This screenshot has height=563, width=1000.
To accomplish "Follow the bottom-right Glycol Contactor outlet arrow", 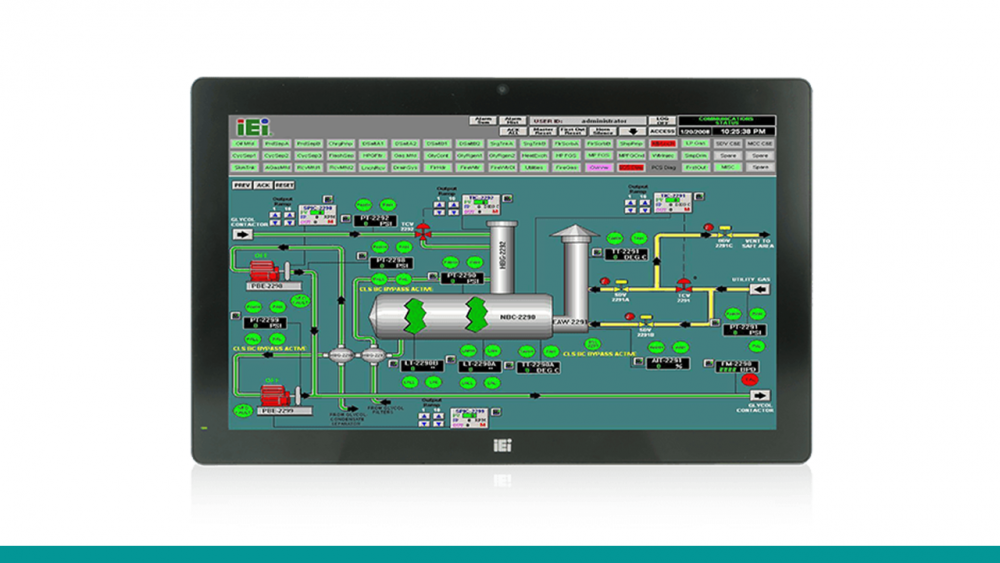I will click(760, 395).
